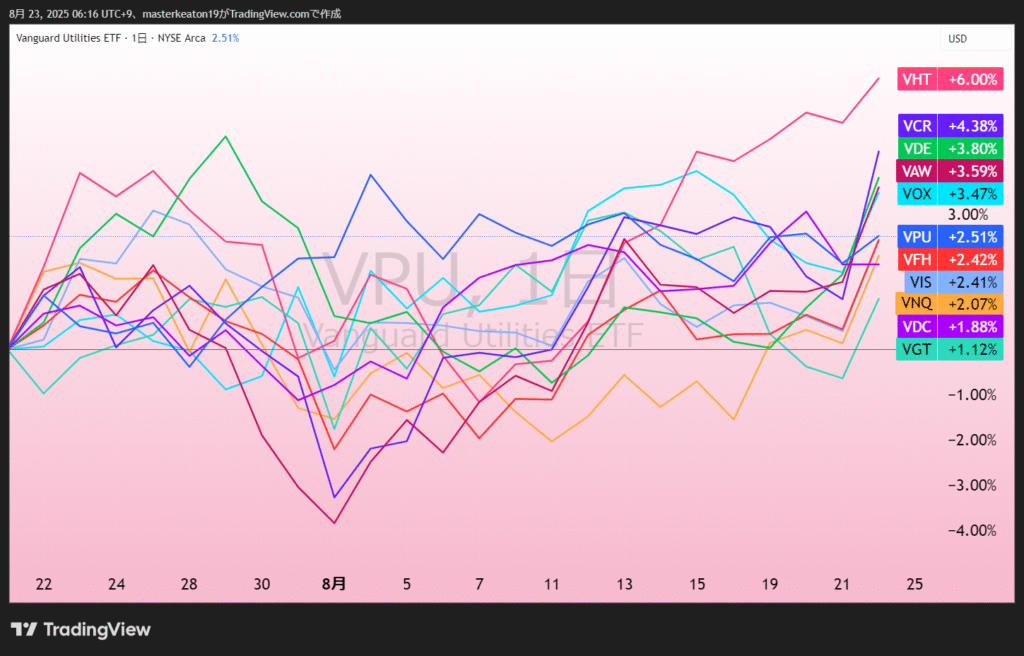
Task: Click the 21 date on the time axis
Action: (842, 583)
